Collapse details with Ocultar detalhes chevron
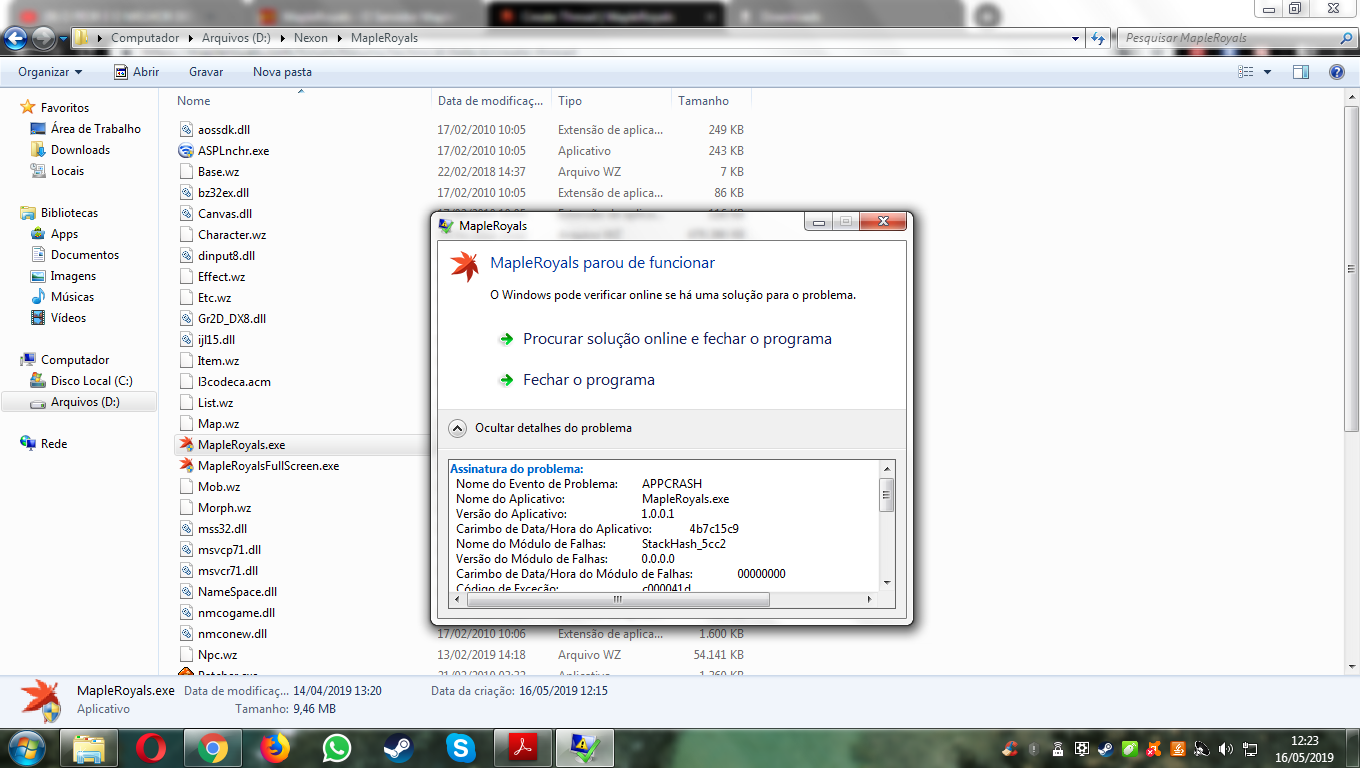Viewport: 1360px width, 768px height. pyautogui.click(x=457, y=428)
